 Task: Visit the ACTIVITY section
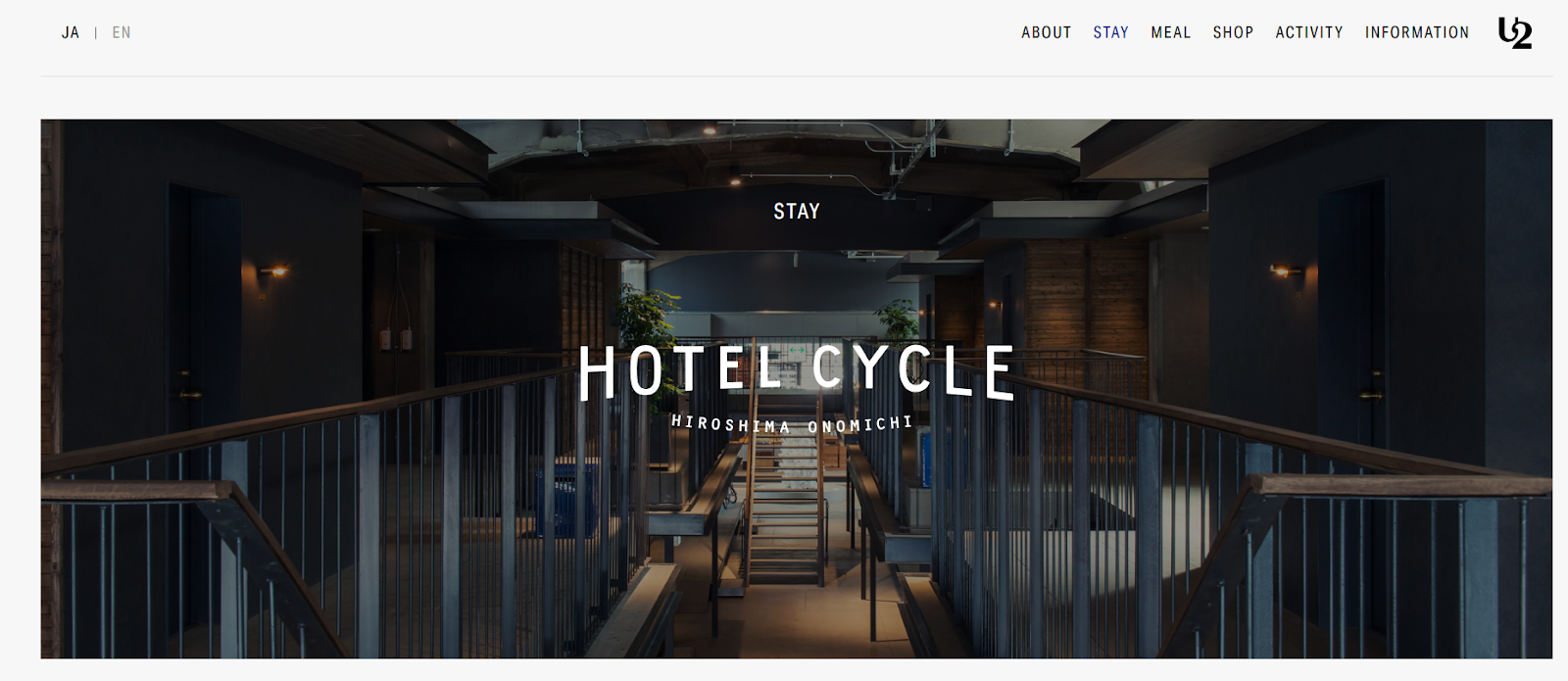tap(1309, 32)
